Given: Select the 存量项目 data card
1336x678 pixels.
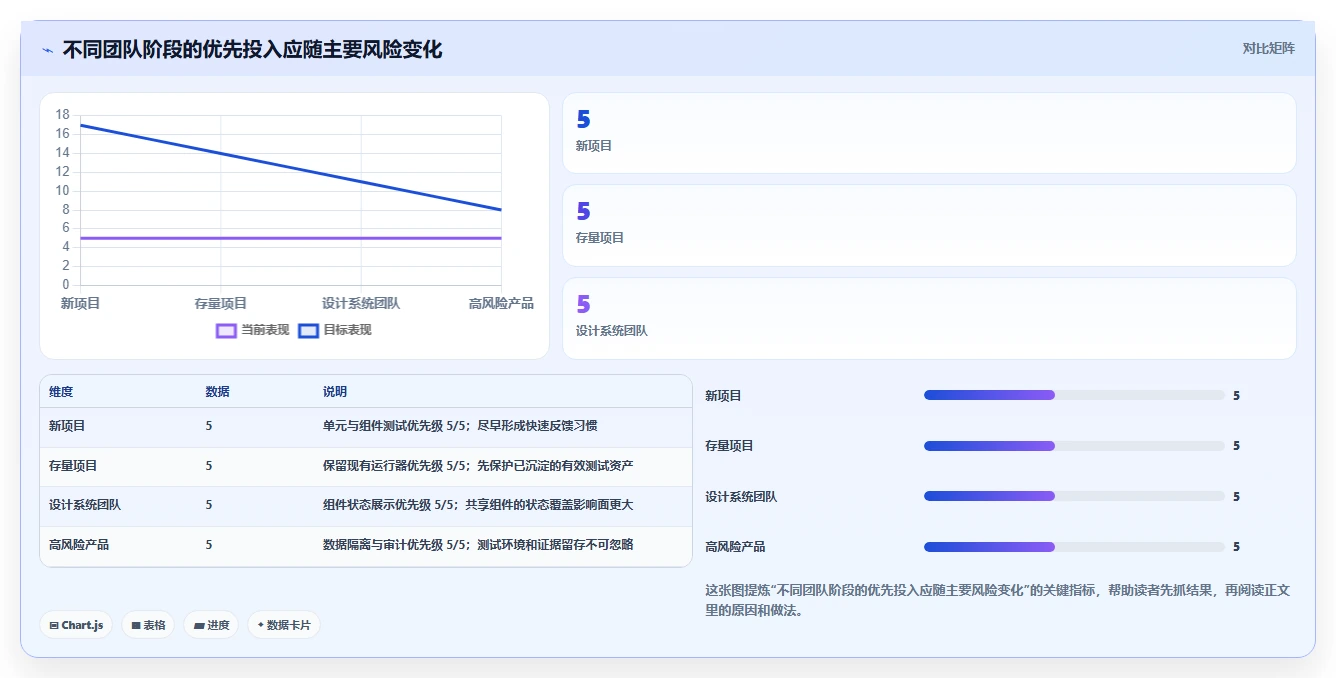Looking at the screenshot, I should 929,225.
